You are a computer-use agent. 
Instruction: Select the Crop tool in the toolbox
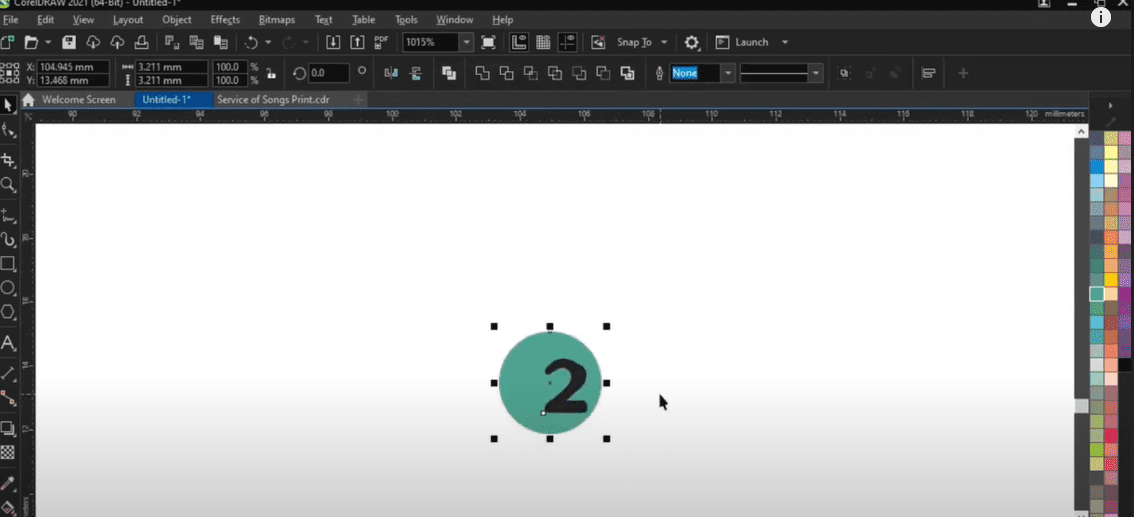point(9,160)
